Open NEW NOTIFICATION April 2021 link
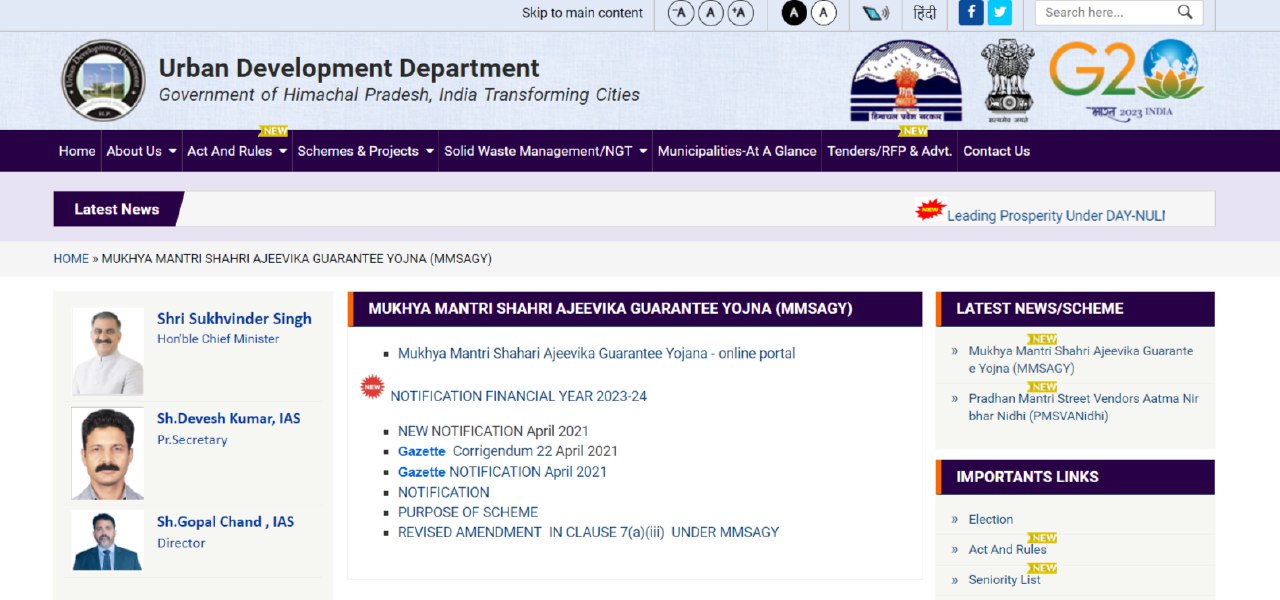This screenshot has height=600, width=1280. tap(493, 432)
